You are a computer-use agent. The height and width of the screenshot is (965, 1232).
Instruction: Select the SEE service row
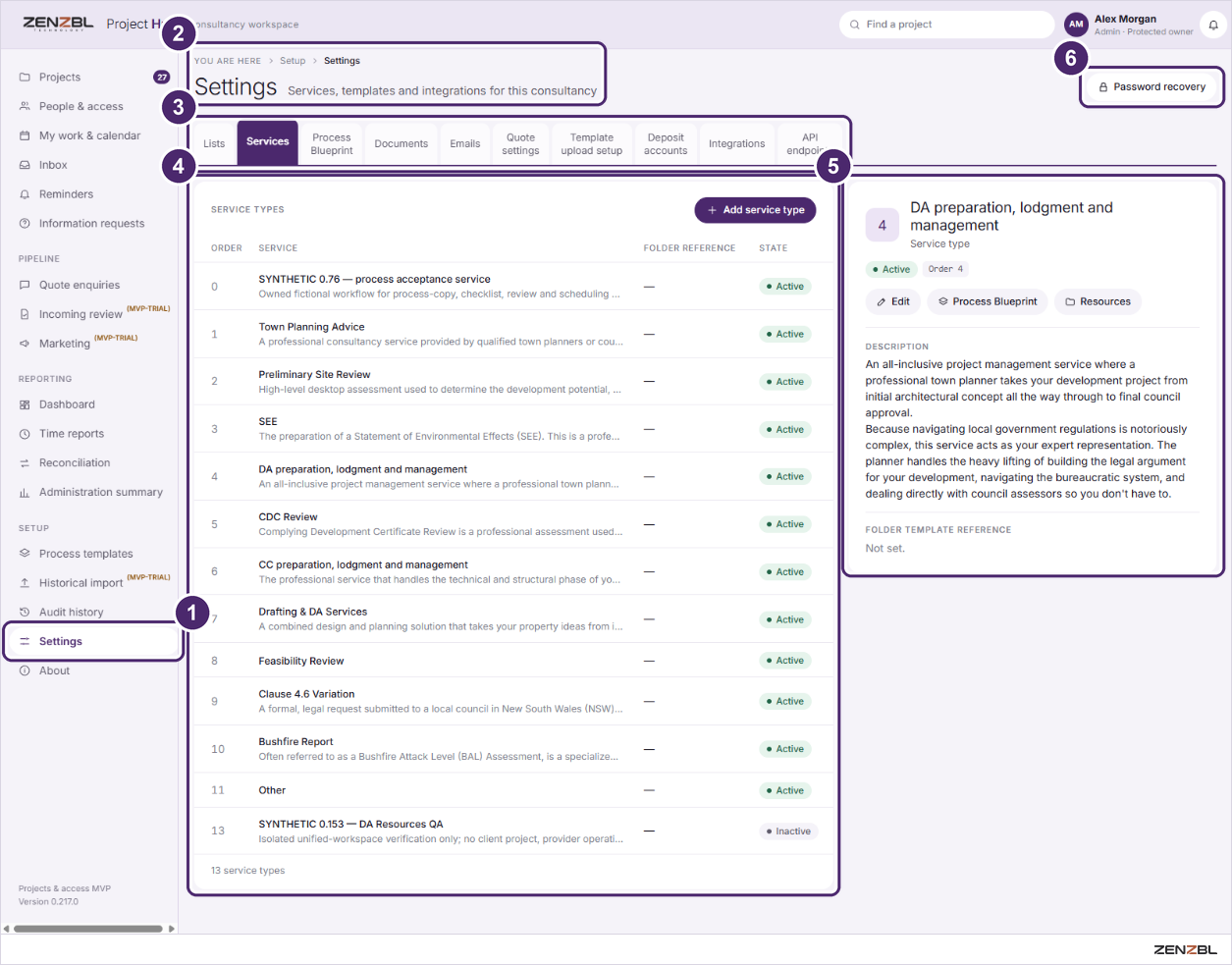[515, 429]
